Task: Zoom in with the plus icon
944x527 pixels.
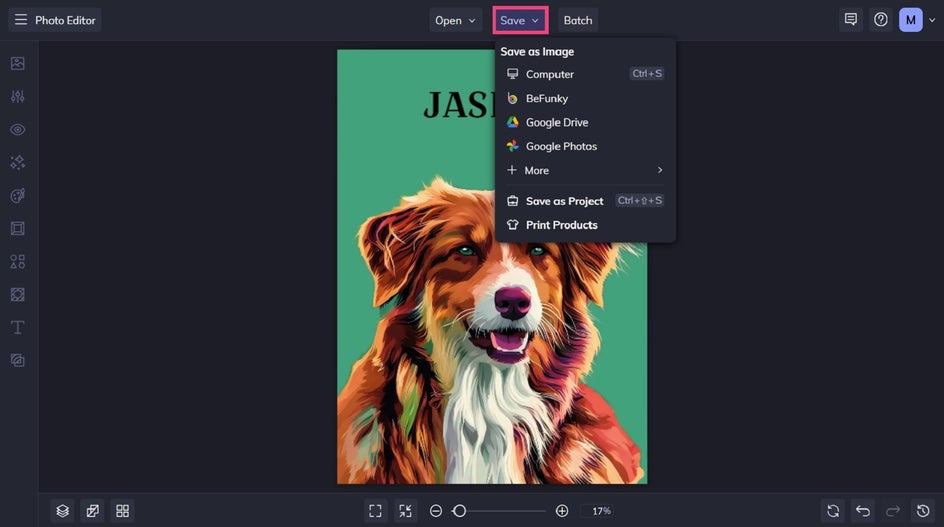Action: click(x=562, y=511)
